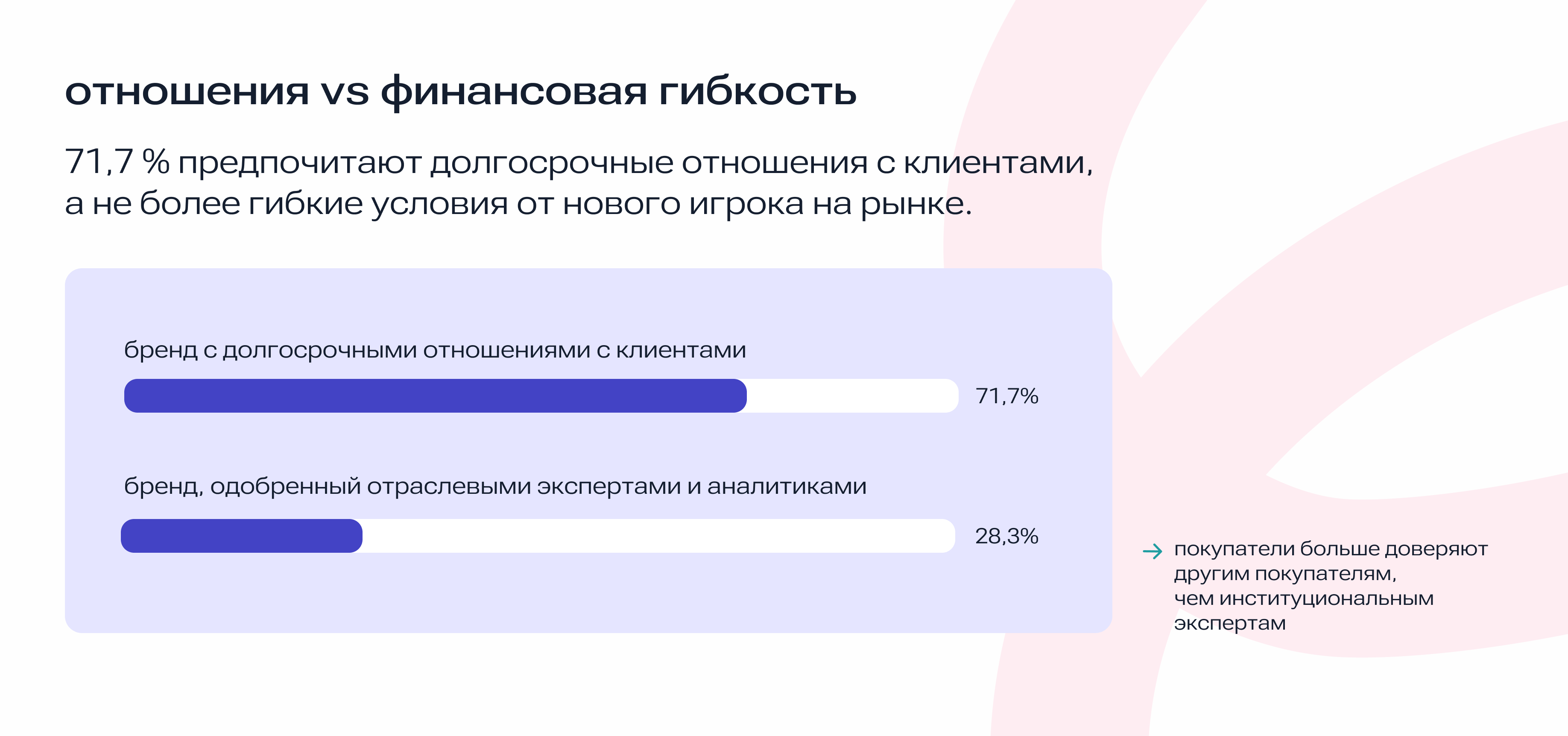
Task: Select the 28,3% value label next to the bar
Action: [1006, 537]
